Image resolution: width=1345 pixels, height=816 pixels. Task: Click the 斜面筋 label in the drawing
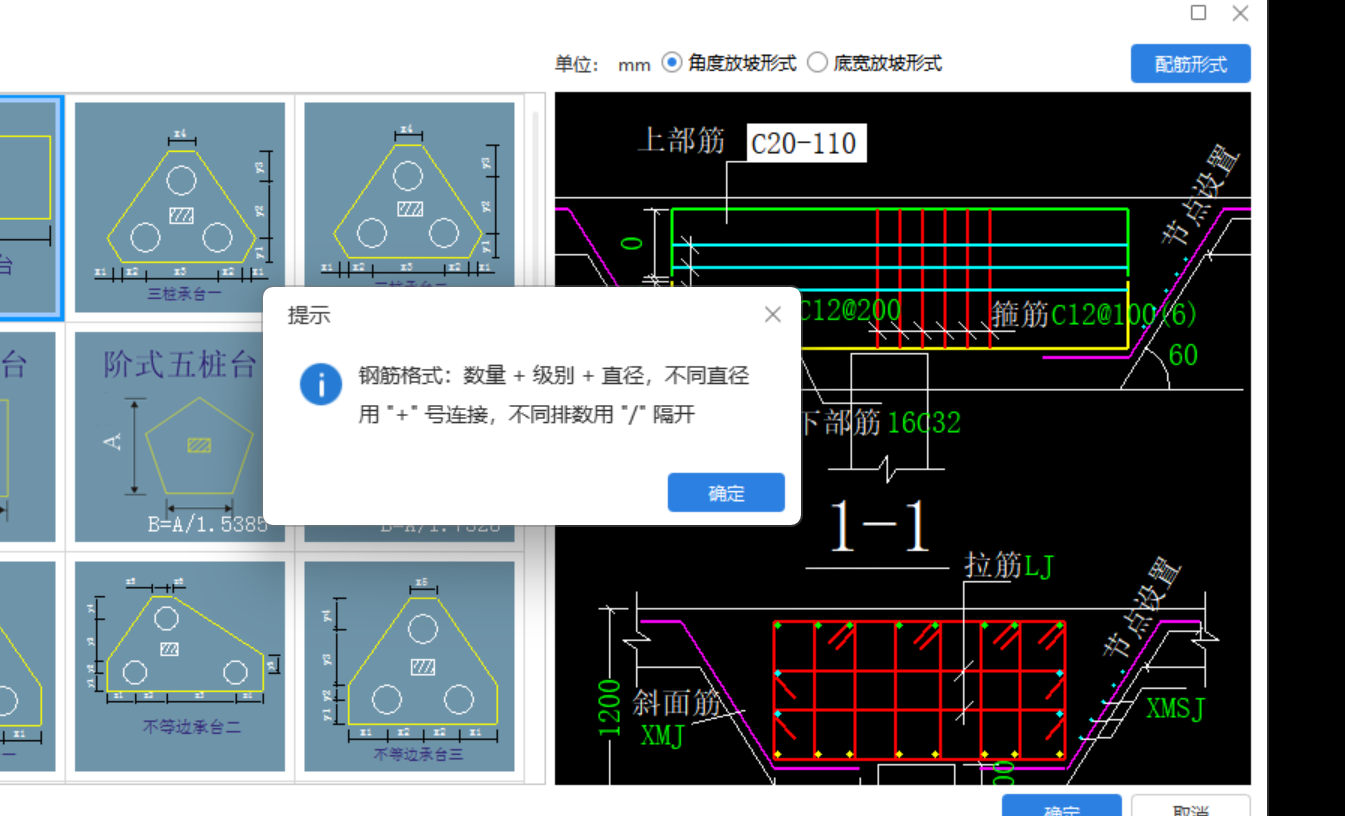coord(677,704)
